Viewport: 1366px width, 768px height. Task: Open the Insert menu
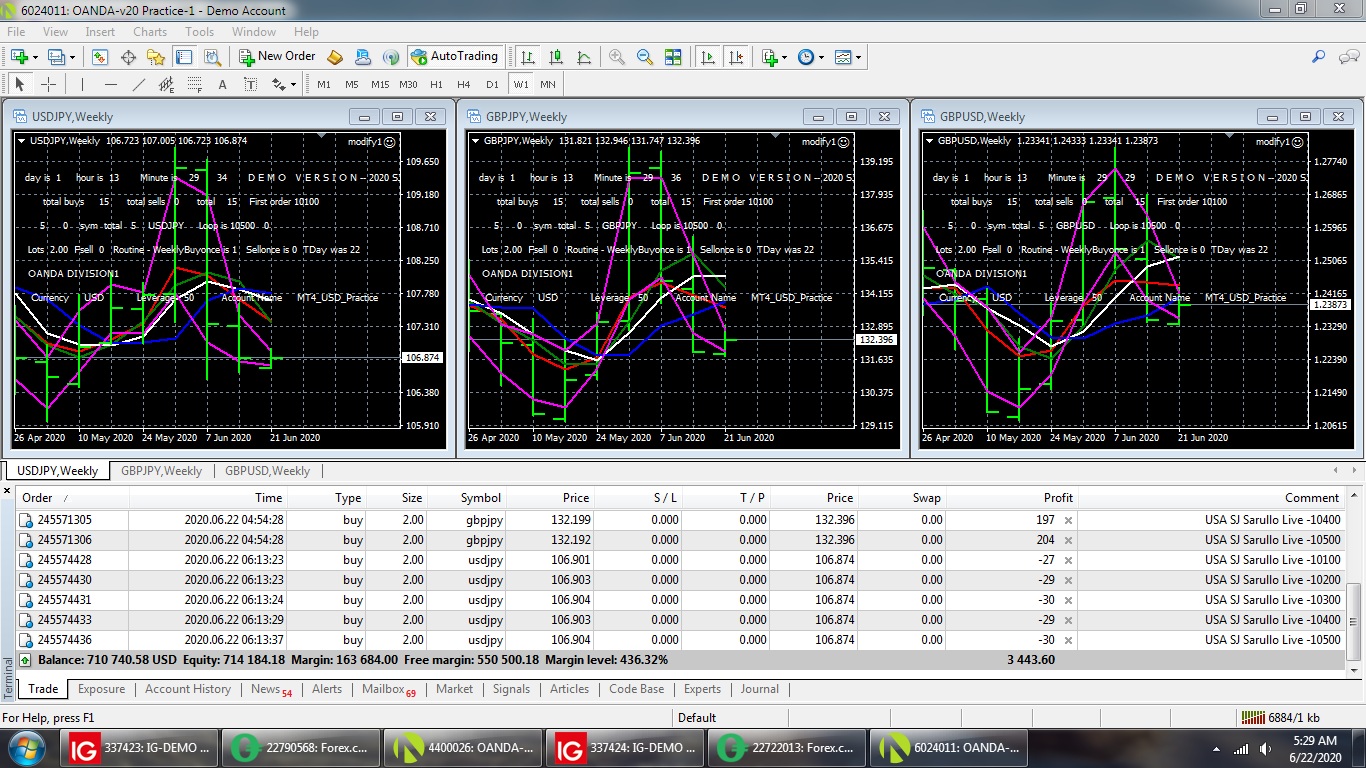(100, 32)
